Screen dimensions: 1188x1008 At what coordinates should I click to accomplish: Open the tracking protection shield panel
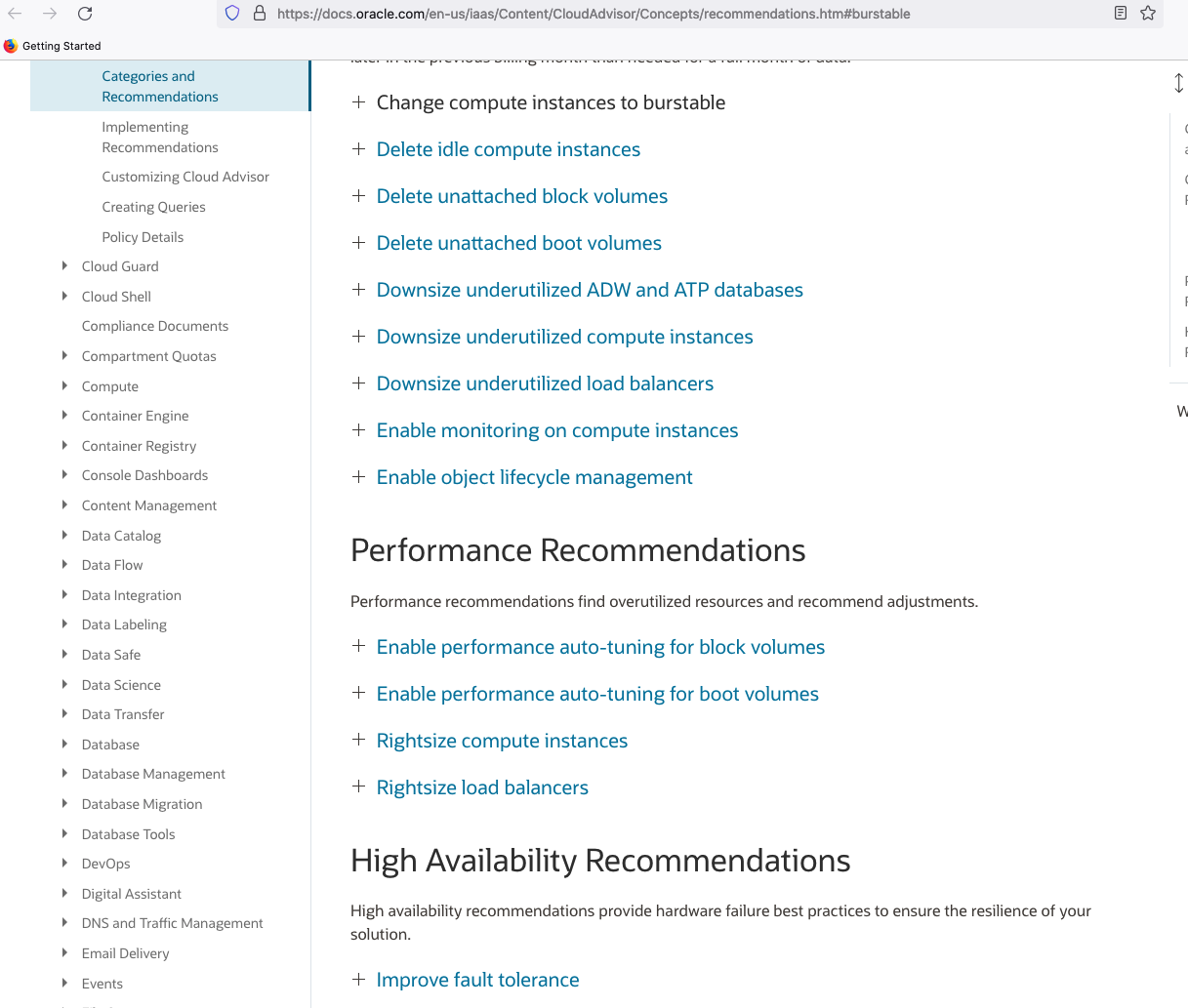click(x=230, y=13)
